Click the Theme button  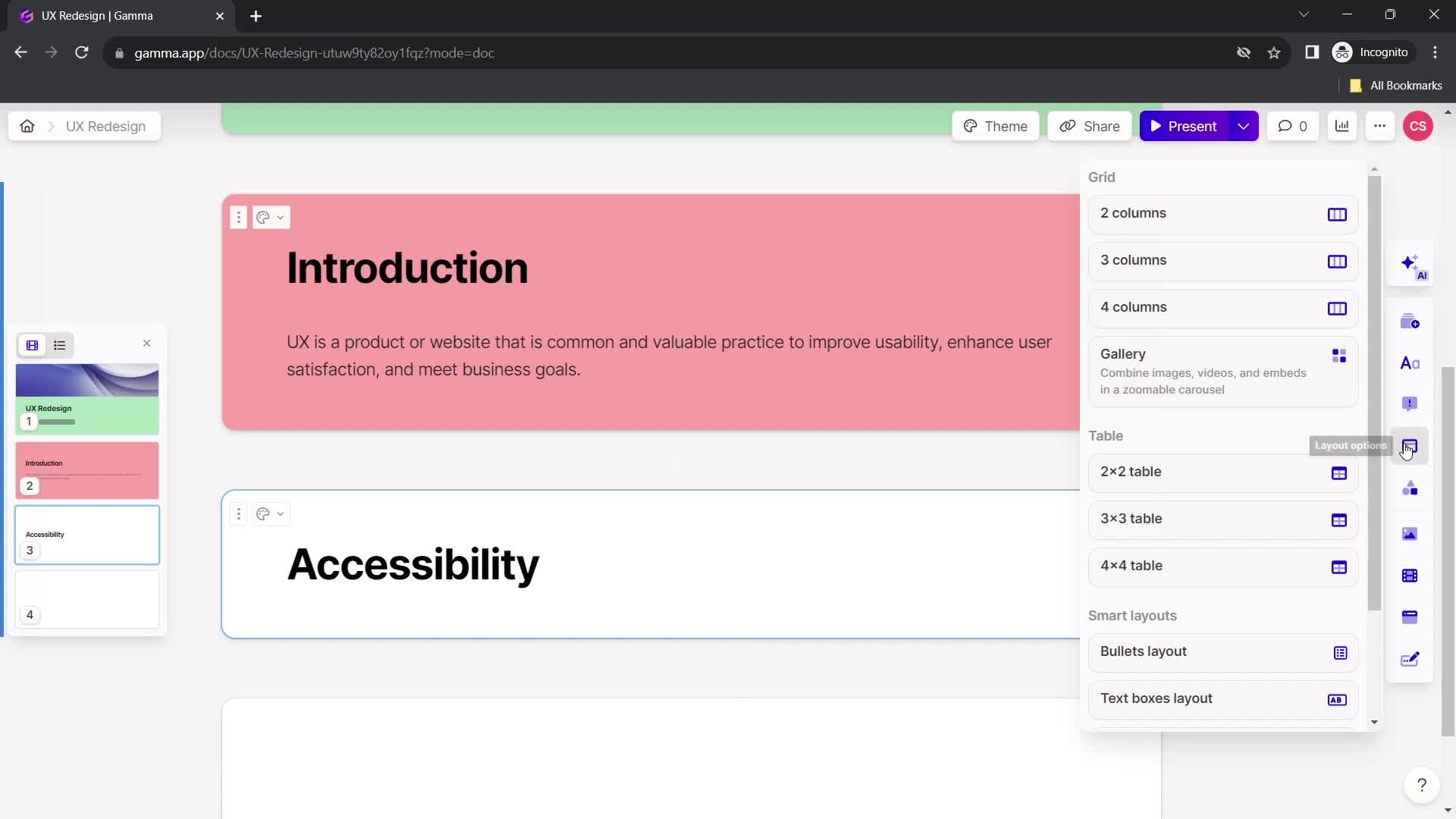[x=996, y=126]
